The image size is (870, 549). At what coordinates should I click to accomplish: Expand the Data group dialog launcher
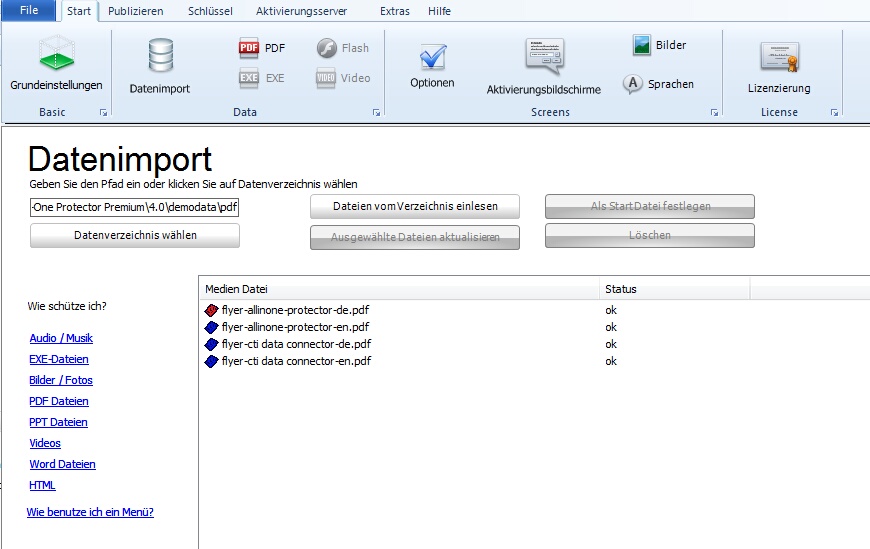click(377, 113)
